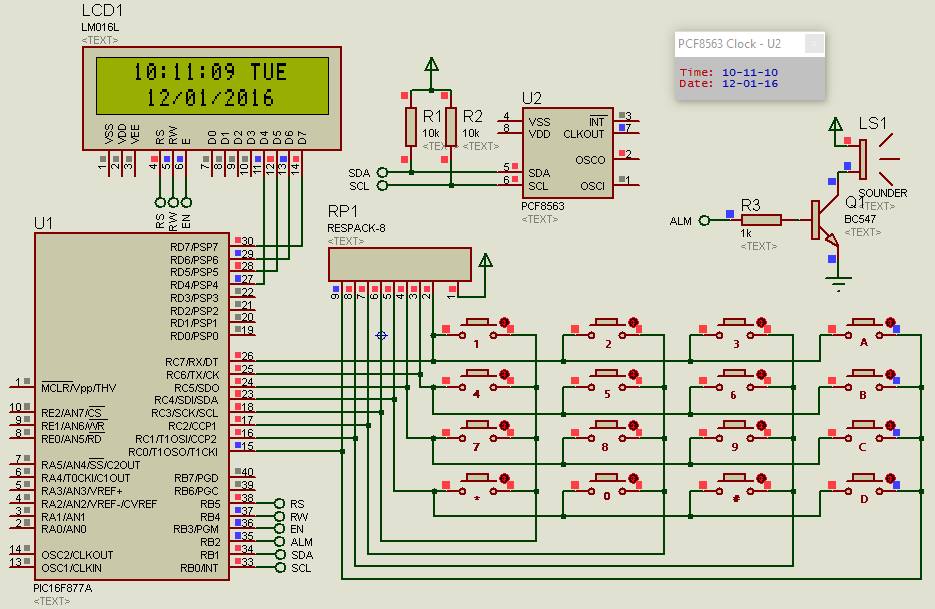Click the gray button on the clock popup
The image size is (935, 609).
[x=814, y=44]
